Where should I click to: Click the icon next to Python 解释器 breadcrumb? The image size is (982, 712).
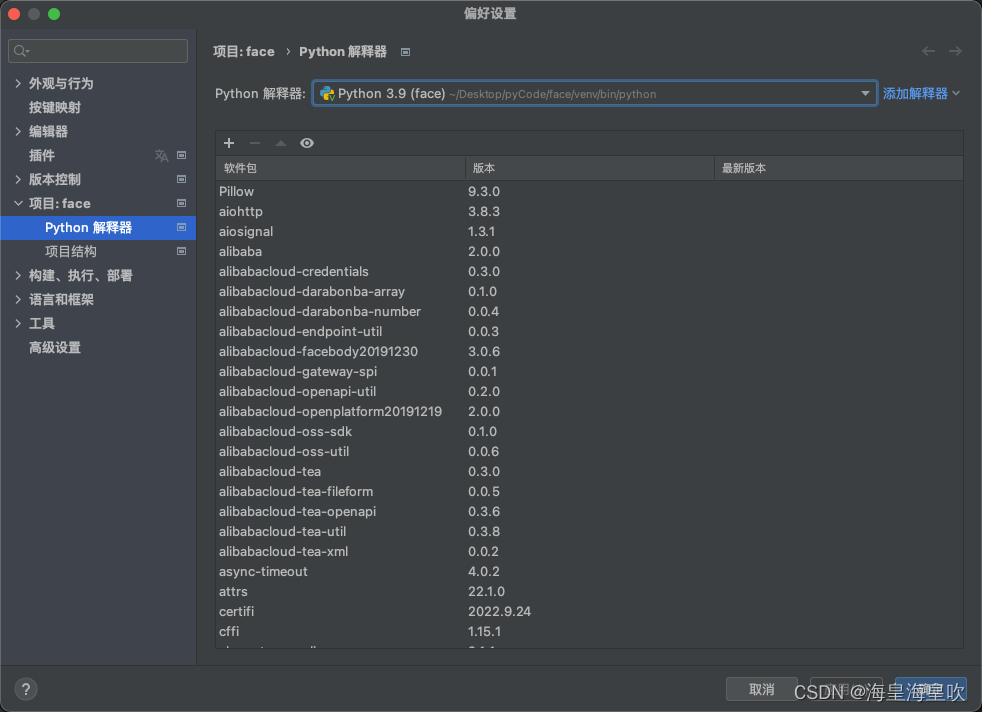click(405, 51)
